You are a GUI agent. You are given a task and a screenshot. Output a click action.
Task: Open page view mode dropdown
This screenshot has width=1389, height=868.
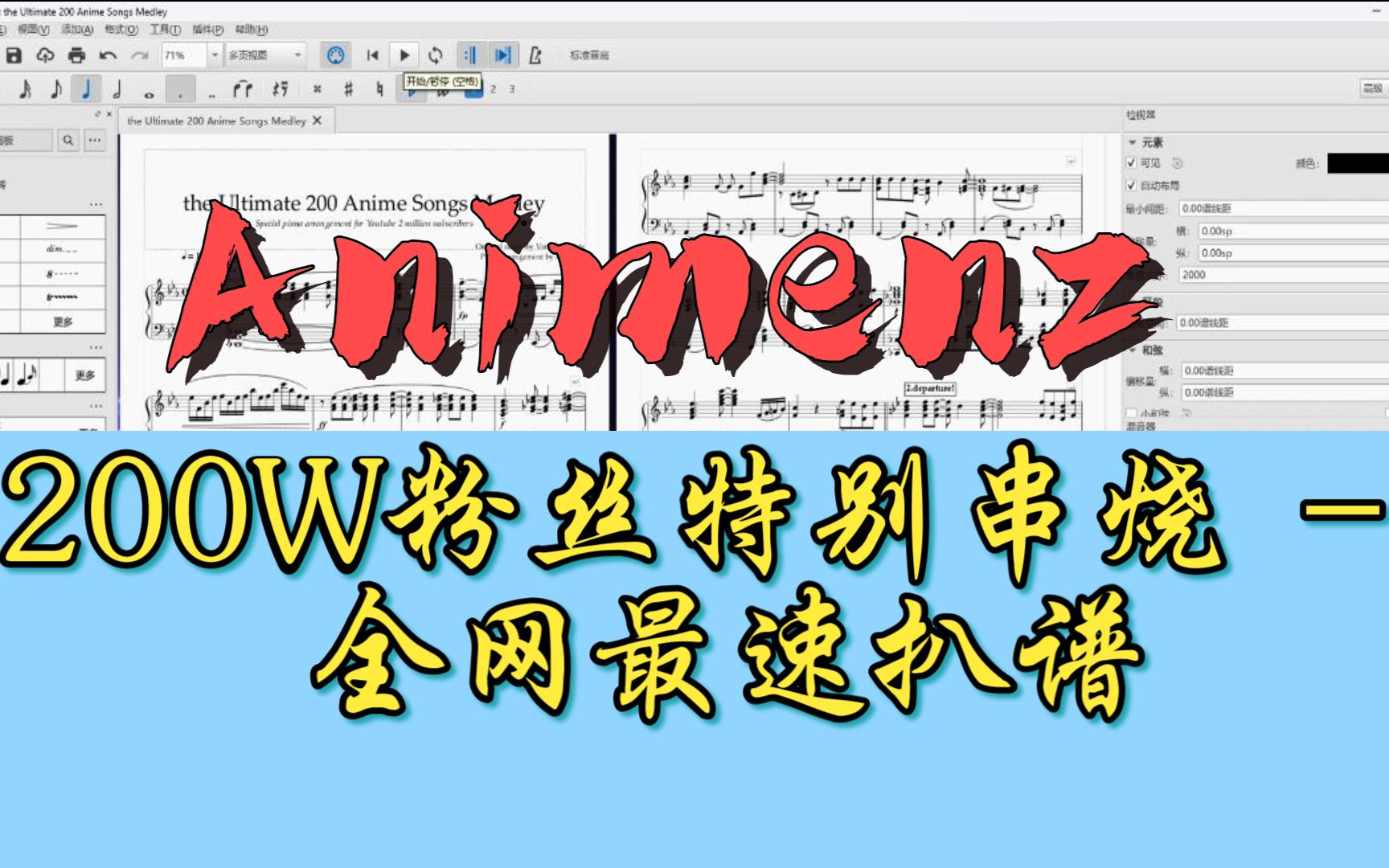264,55
